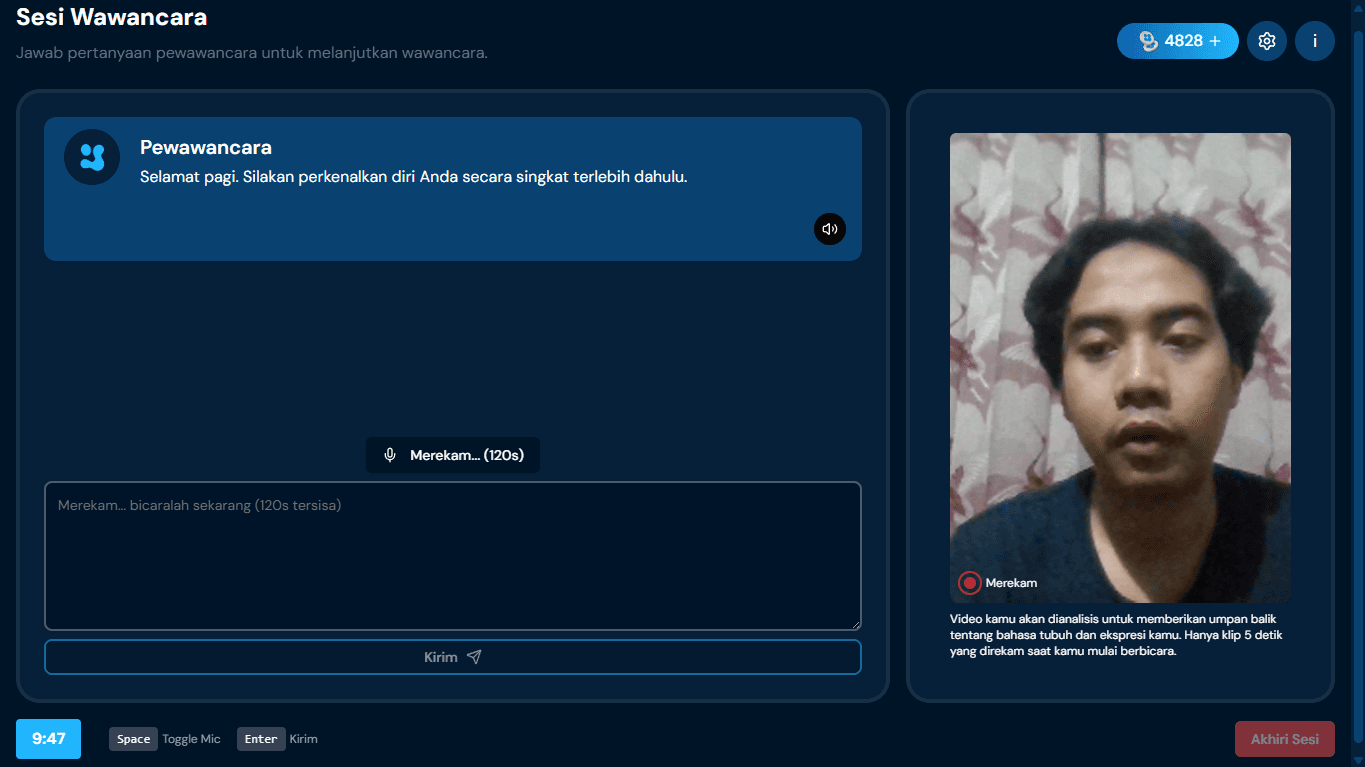
Task: Open the info "i" button
Action: click(x=1315, y=41)
